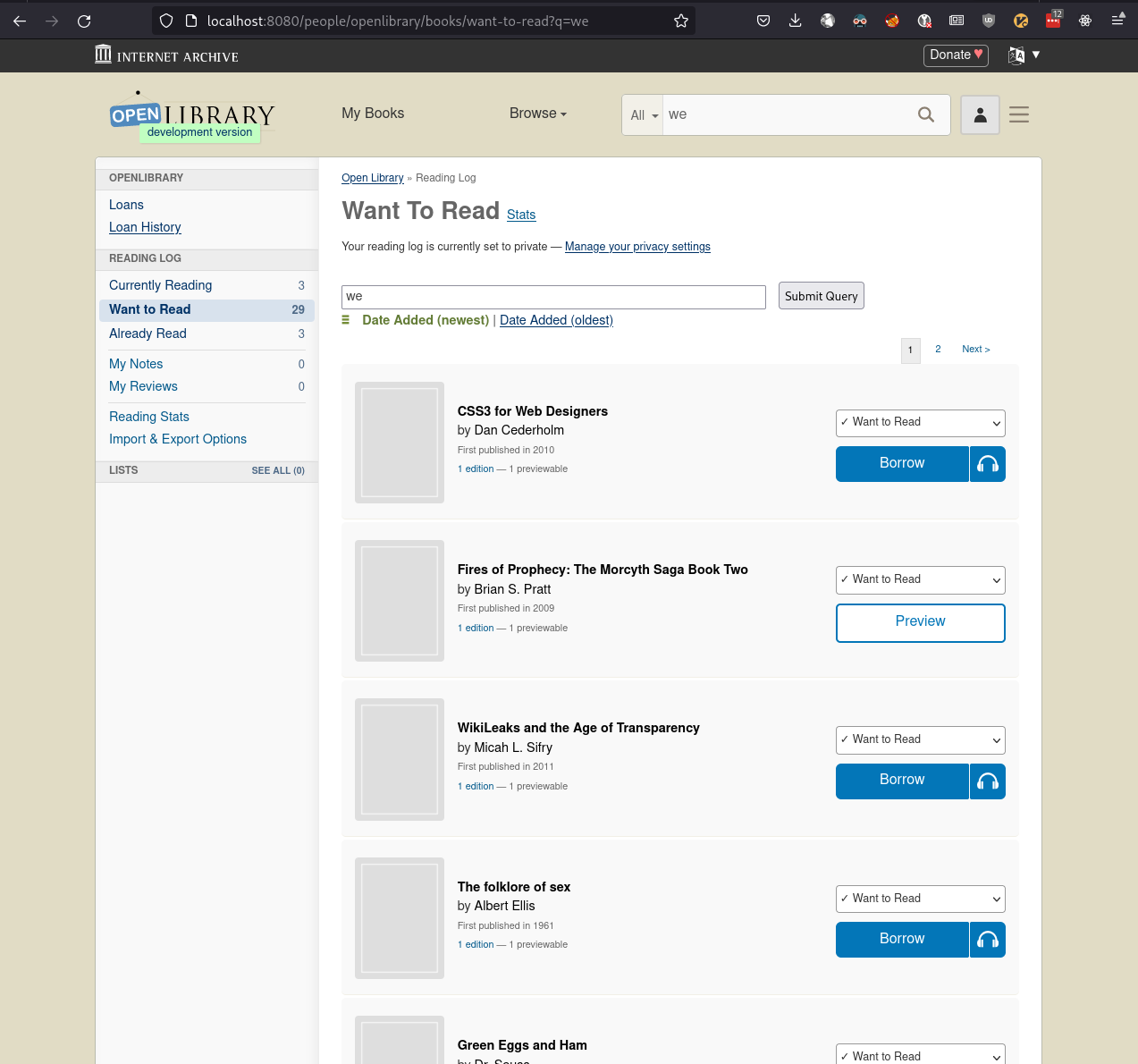Click the Donate button
Image resolution: width=1138 pixels, height=1064 pixels.
tap(956, 55)
